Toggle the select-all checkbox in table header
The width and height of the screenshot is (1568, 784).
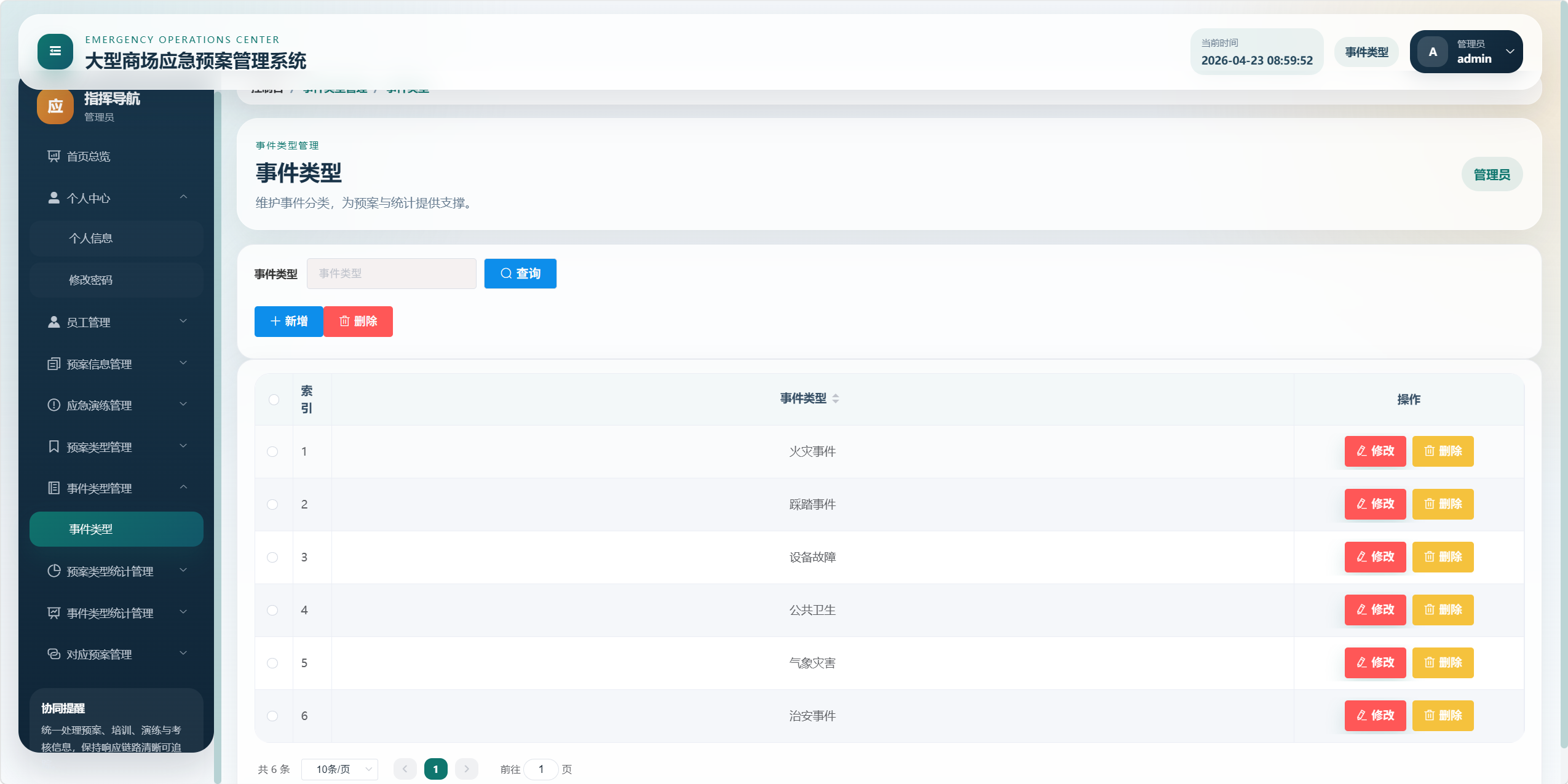pyautogui.click(x=274, y=400)
